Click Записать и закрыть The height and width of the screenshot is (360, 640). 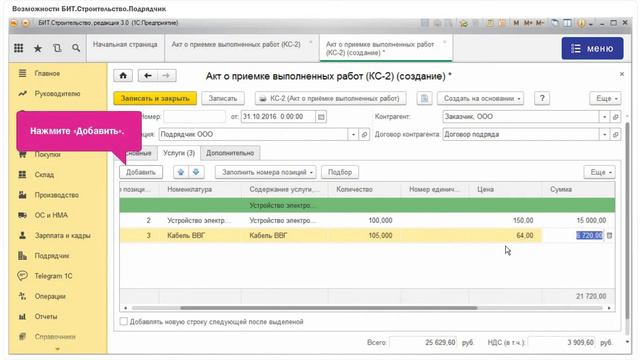click(x=155, y=98)
